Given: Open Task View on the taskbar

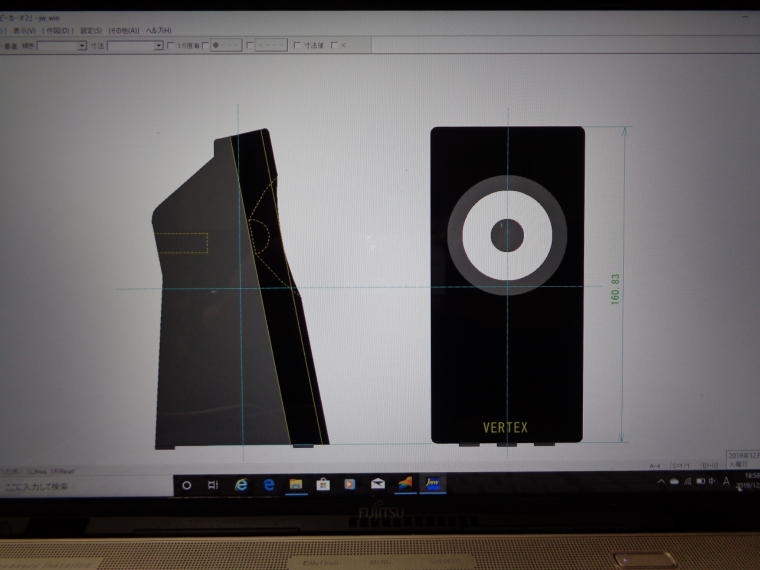Looking at the screenshot, I should 213,484.
